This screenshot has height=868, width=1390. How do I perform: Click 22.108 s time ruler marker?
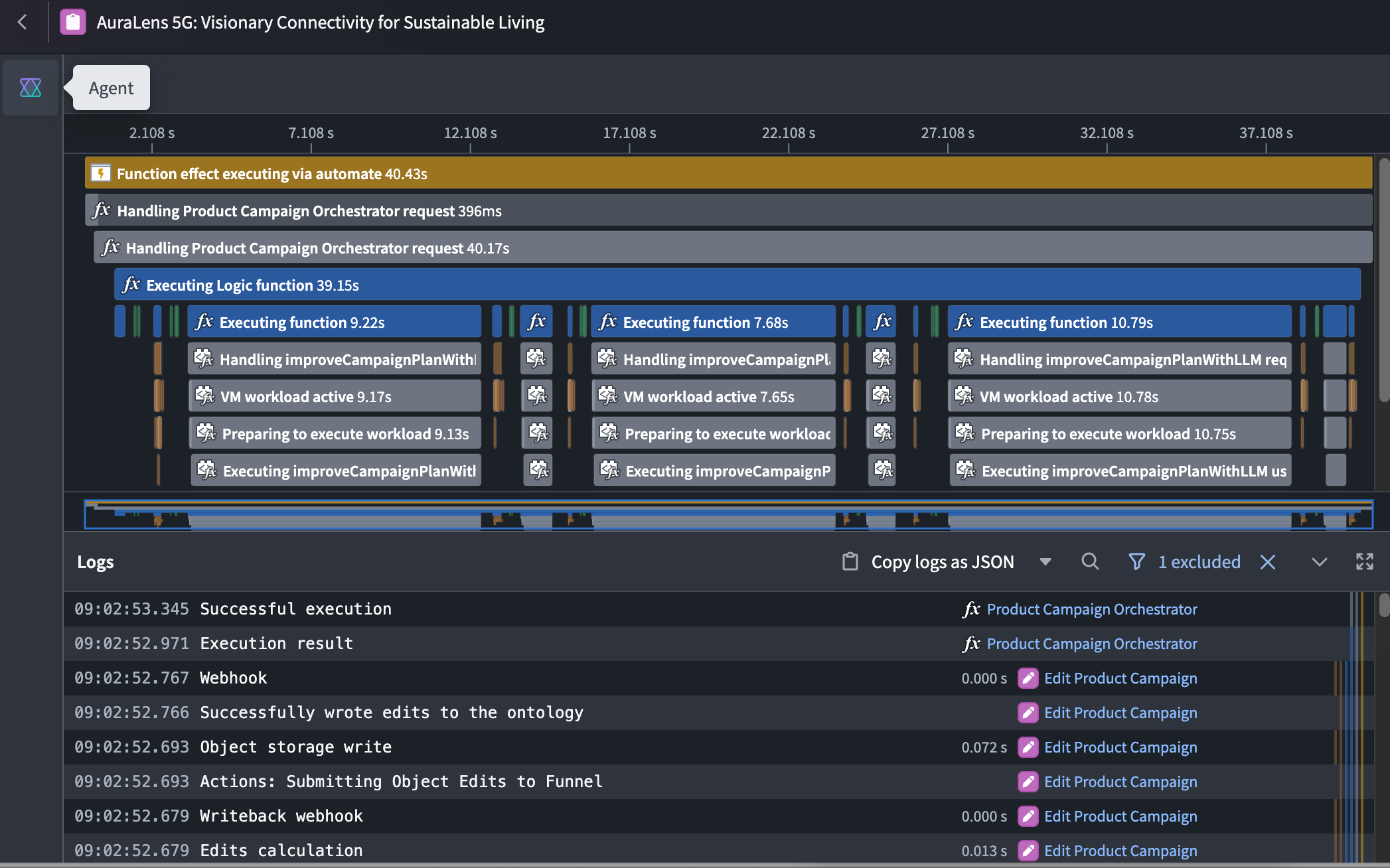click(x=788, y=133)
